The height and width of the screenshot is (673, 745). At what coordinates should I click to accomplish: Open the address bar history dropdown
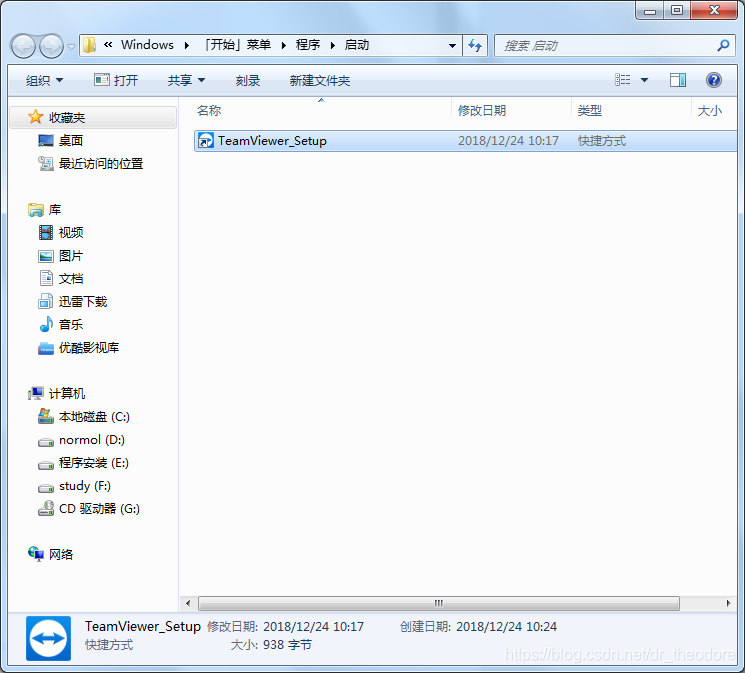click(452, 46)
